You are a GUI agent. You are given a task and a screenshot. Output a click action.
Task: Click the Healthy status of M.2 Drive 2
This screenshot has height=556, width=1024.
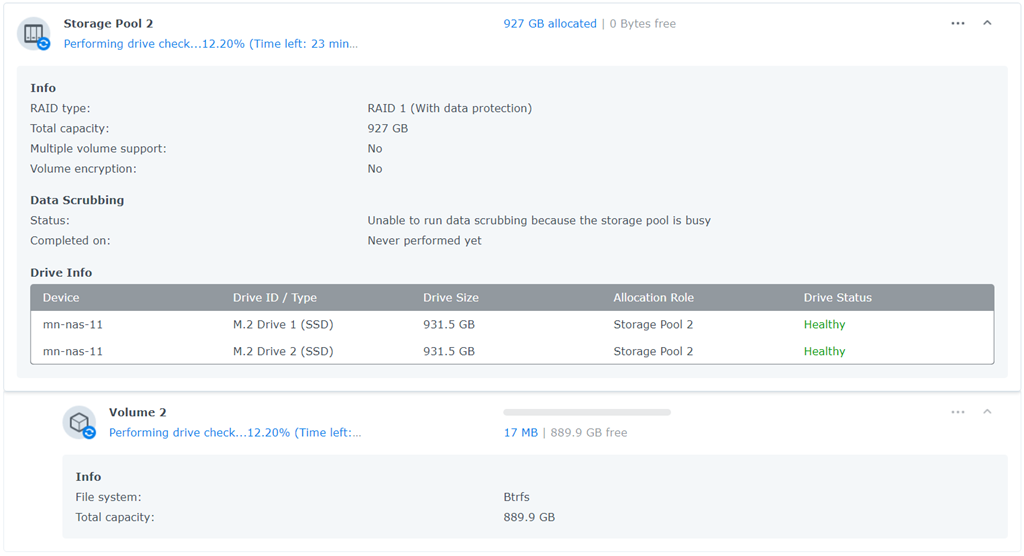point(824,352)
